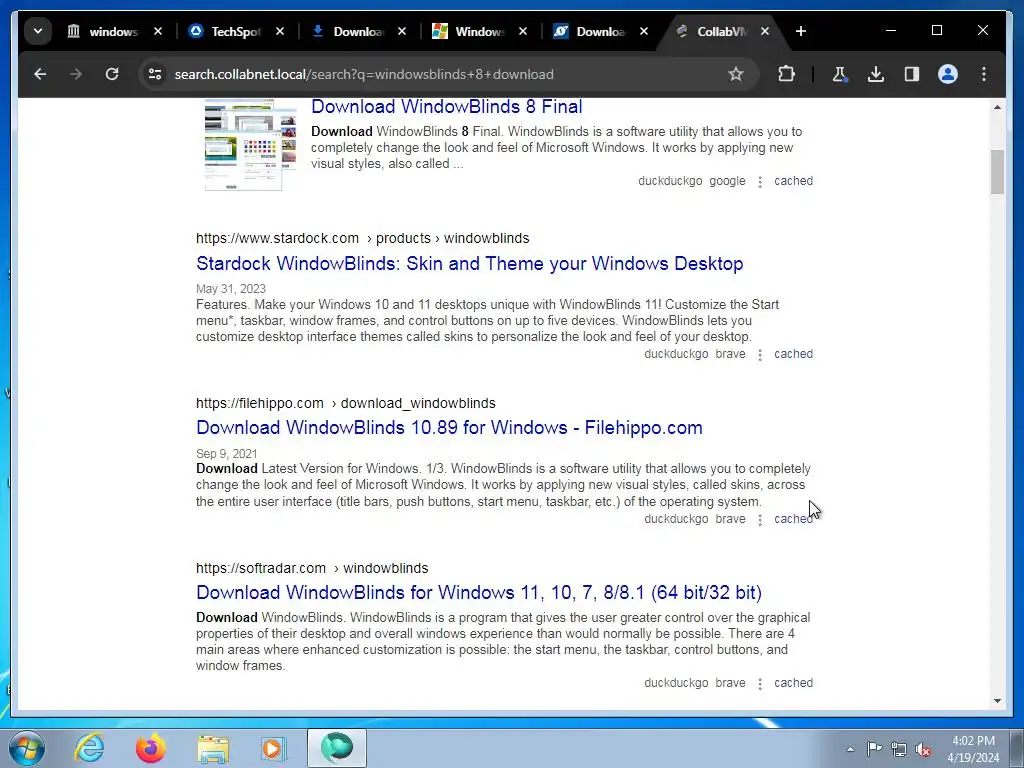The width and height of the screenshot is (1024, 768).
Task: Toggle the browser side panel
Action: point(912,74)
